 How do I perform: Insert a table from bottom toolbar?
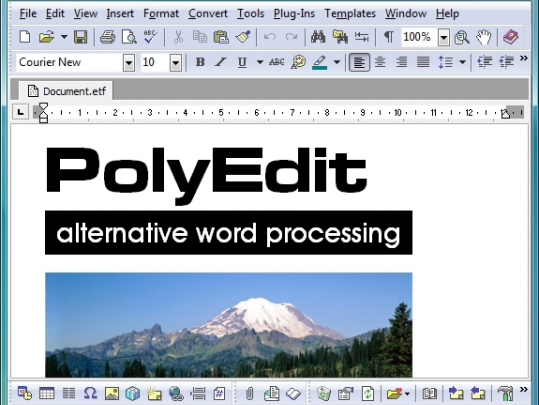pos(46,393)
